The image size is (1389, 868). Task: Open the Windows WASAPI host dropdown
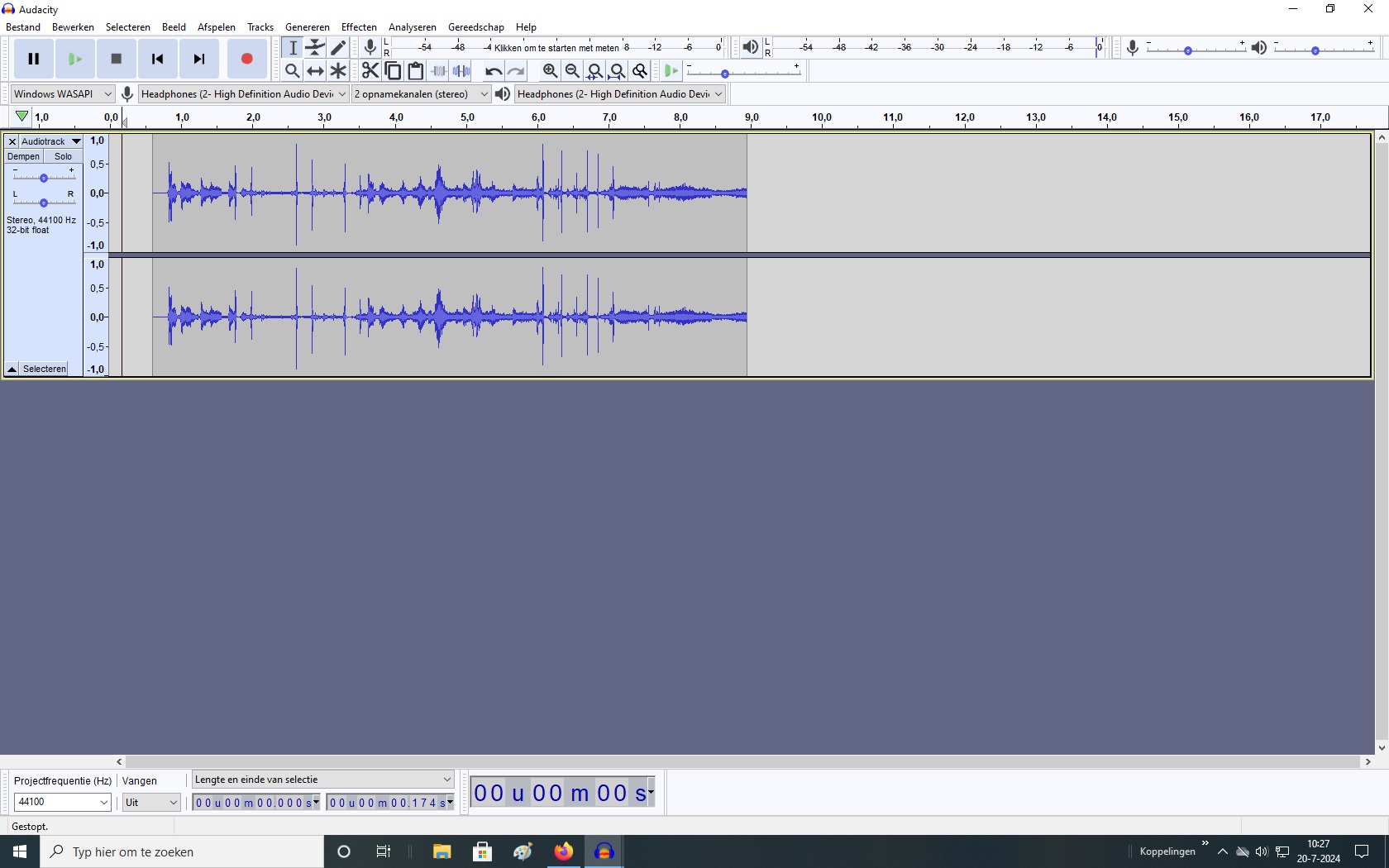[63, 94]
